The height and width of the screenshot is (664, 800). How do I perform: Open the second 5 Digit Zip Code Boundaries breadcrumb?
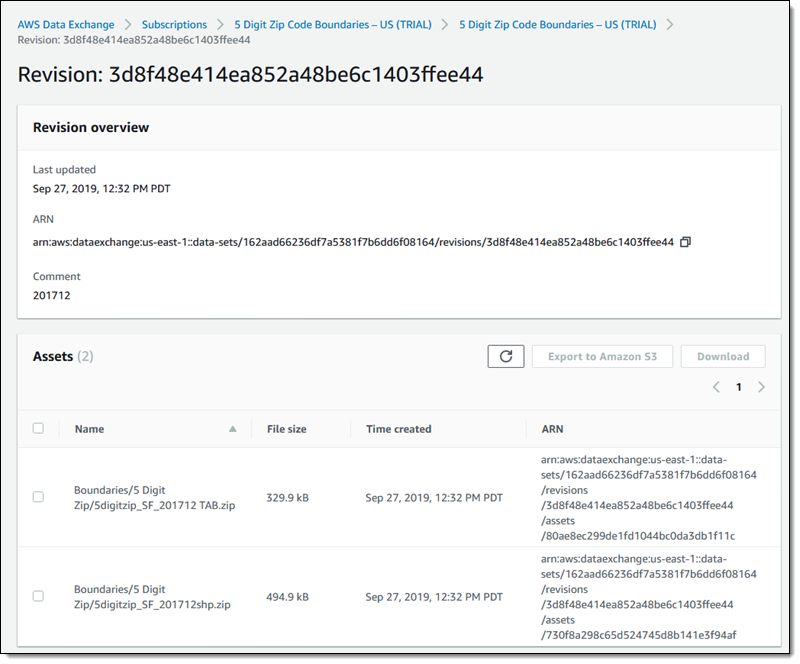click(x=557, y=24)
